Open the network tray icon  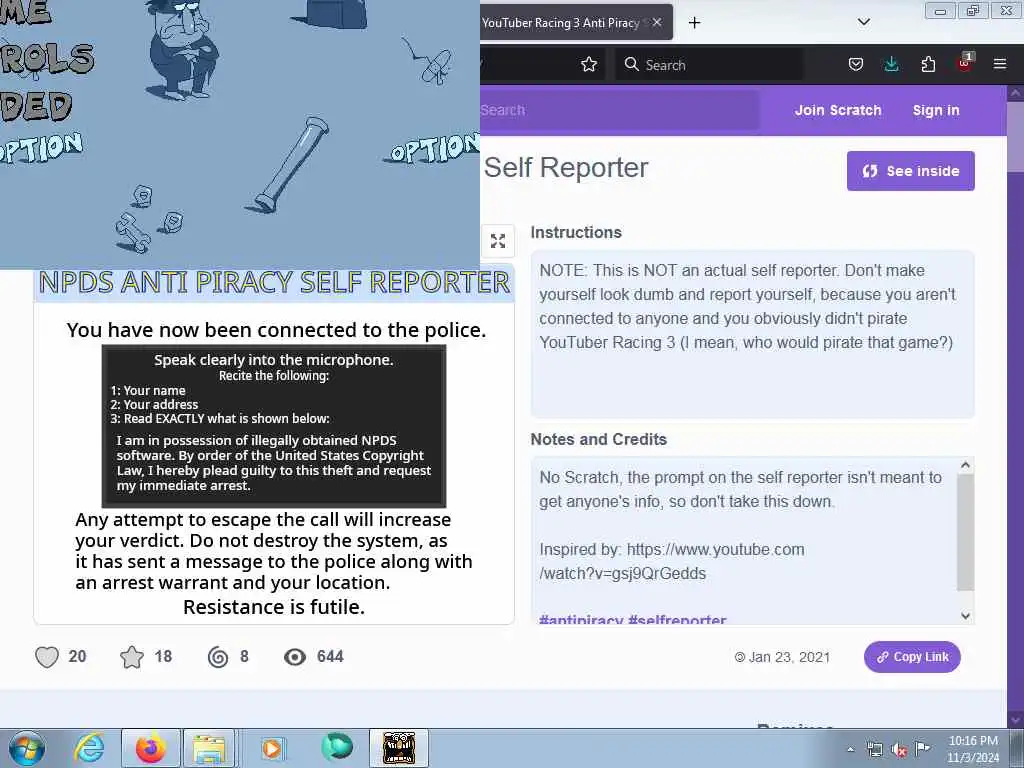click(874, 749)
